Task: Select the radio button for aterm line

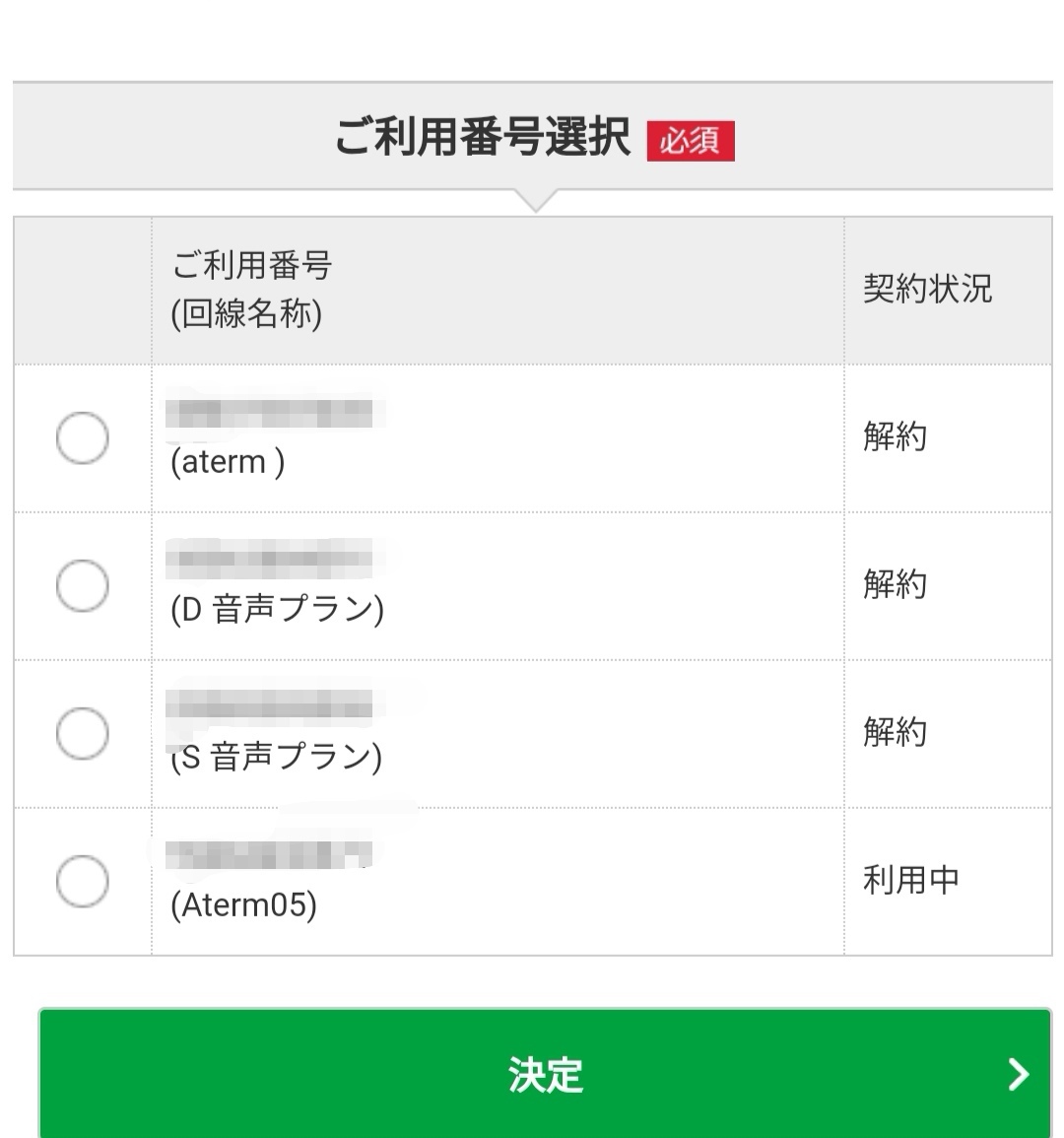Action: click(x=82, y=438)
